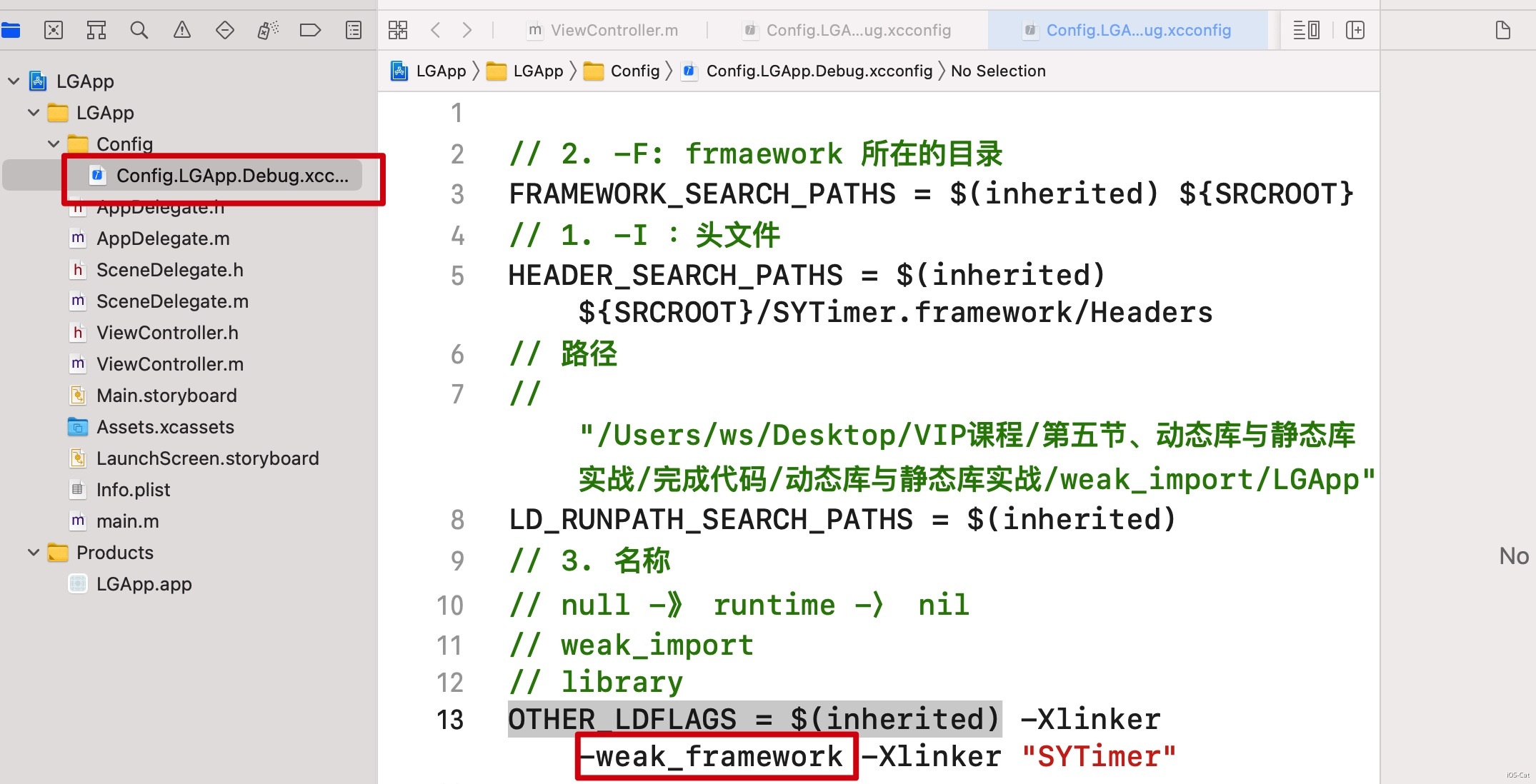
Task: Select the warning/issue navigator icon
Action: [181, 29]
